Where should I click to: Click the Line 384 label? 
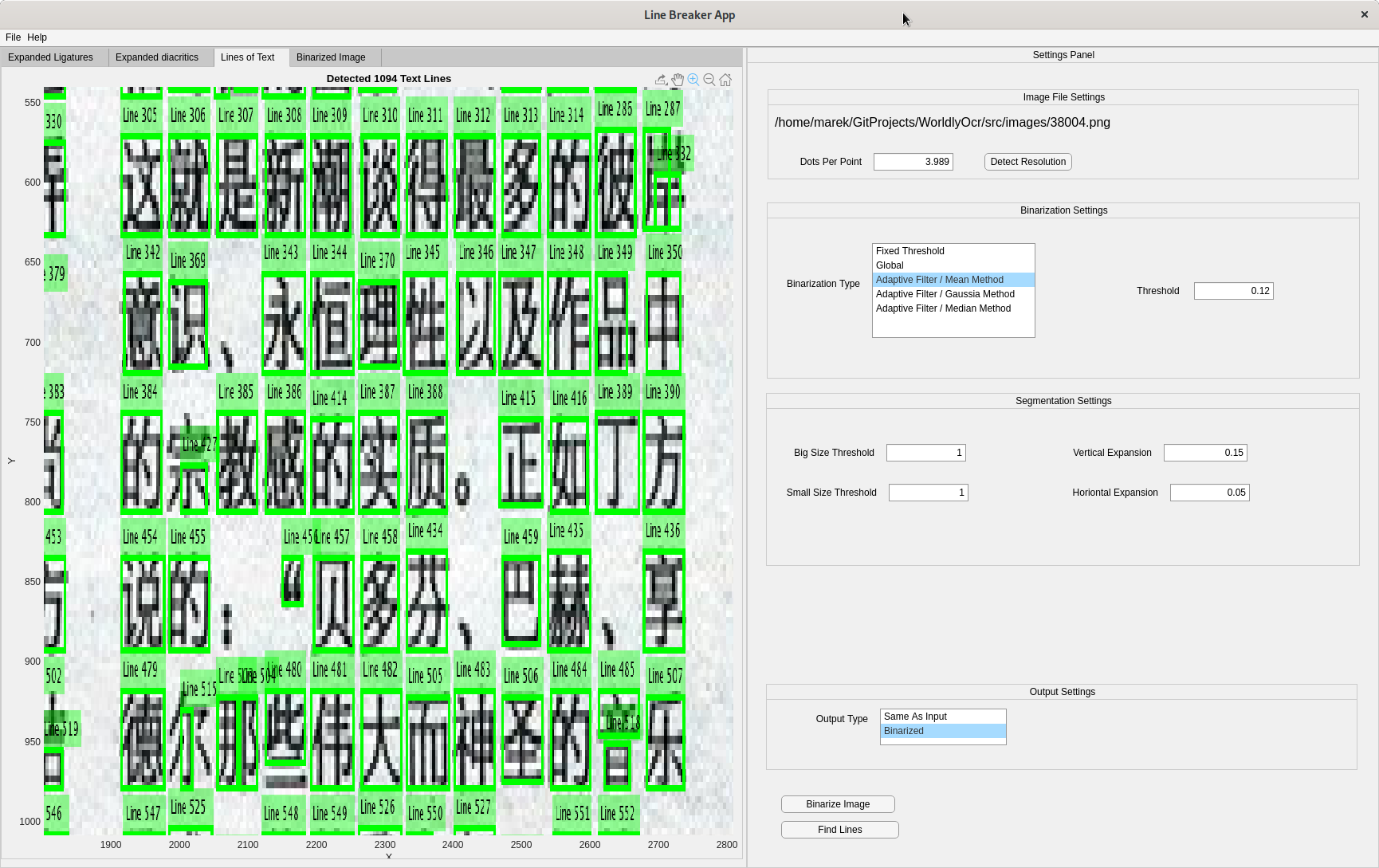(x=140, y=392)
